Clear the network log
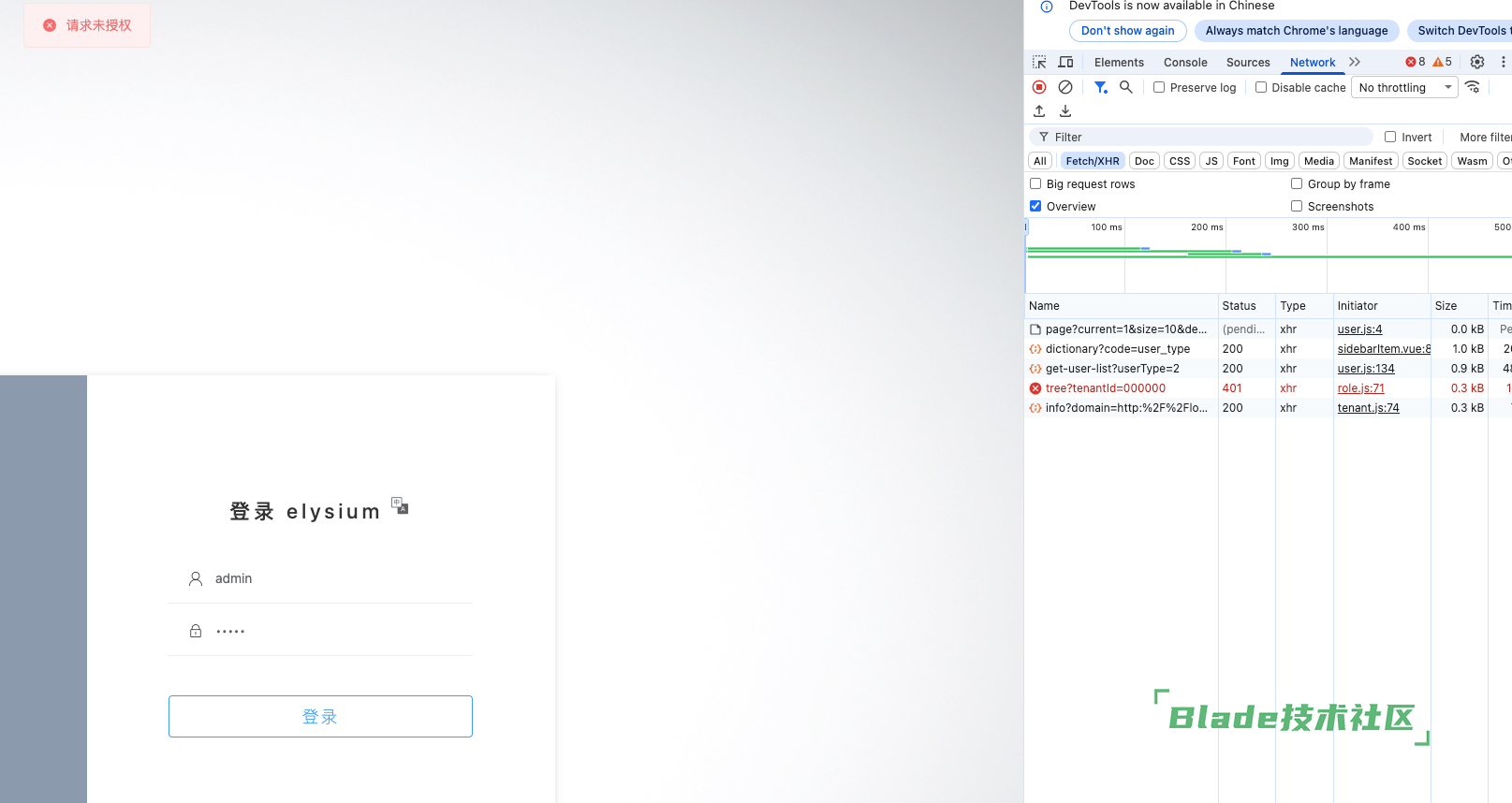This screenshot has height=803, width=1512. coord(1065,87)
